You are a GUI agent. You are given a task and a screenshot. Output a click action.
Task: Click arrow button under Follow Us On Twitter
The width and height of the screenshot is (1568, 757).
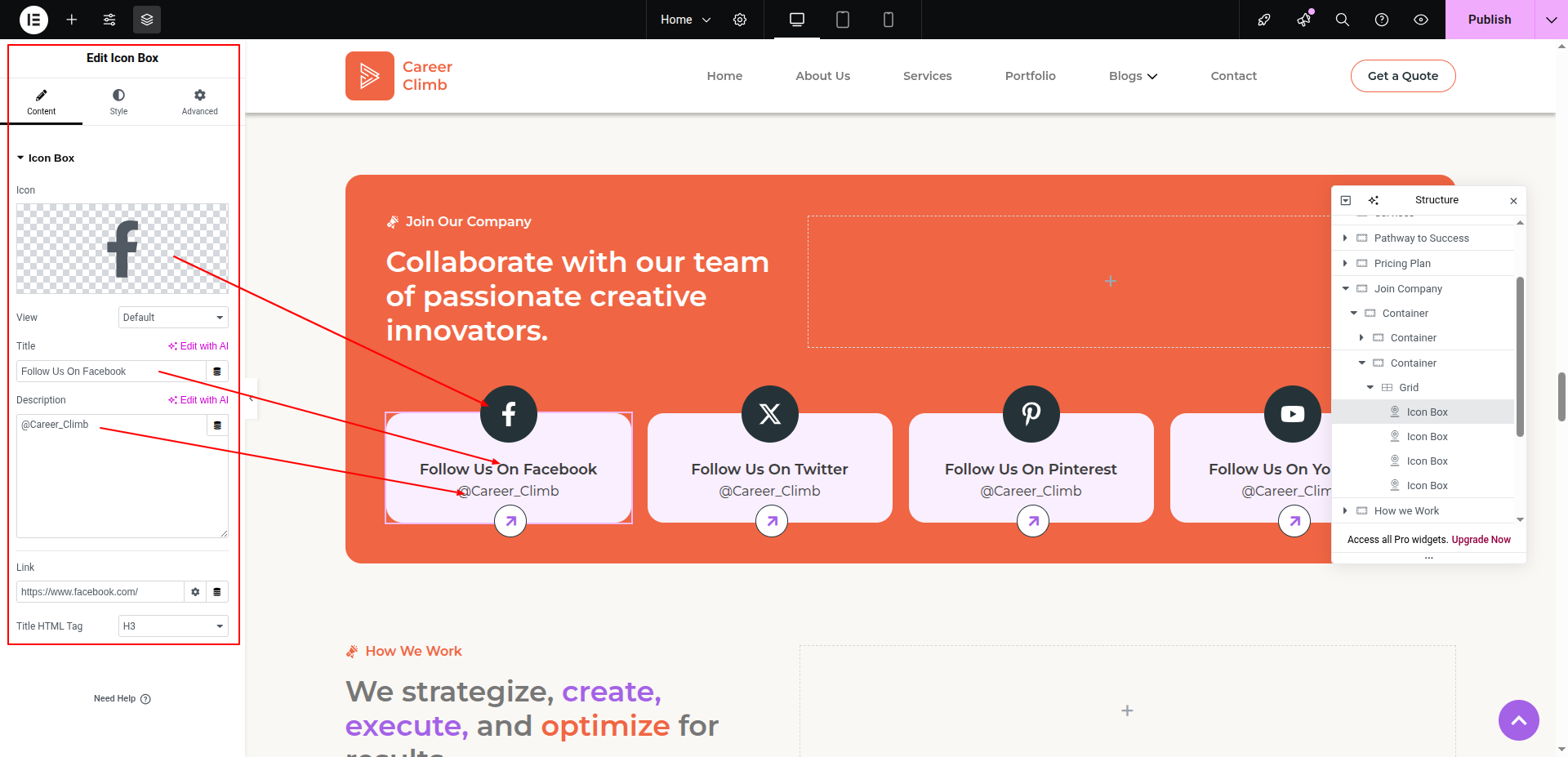(x=772, y=521)
